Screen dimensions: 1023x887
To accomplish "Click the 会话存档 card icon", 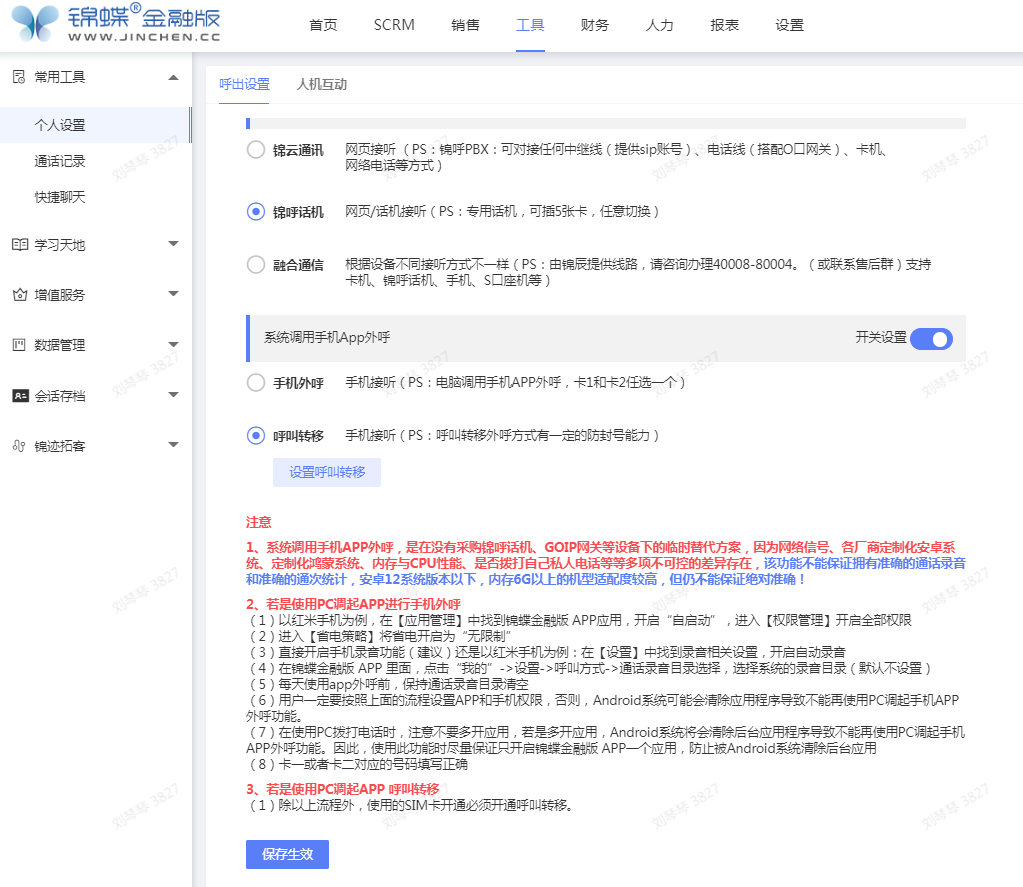I will 20,395.
